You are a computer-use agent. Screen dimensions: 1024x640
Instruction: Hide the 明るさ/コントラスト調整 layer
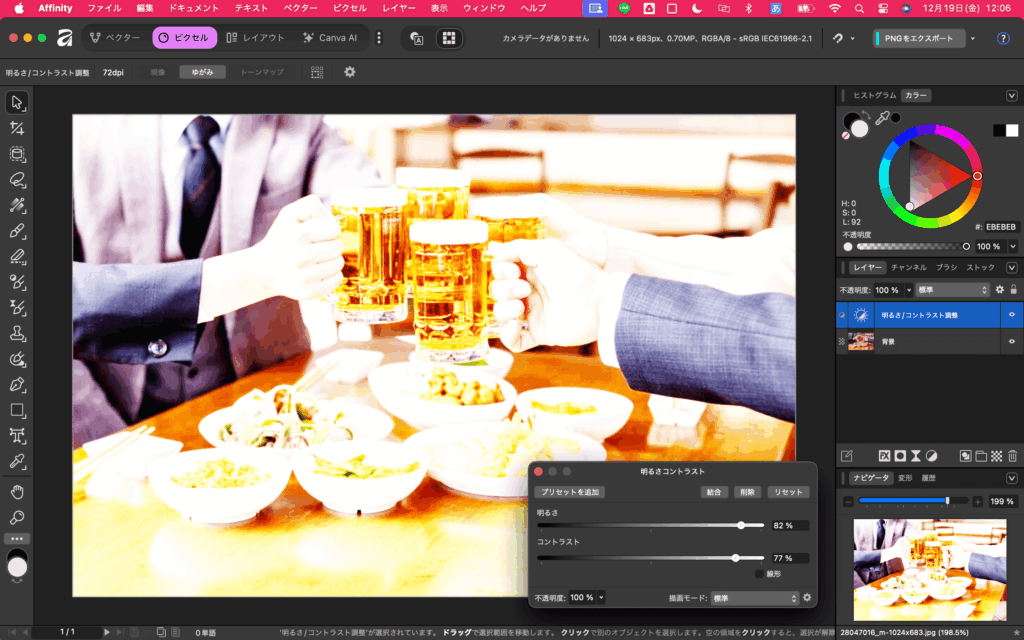(1011, 315)
